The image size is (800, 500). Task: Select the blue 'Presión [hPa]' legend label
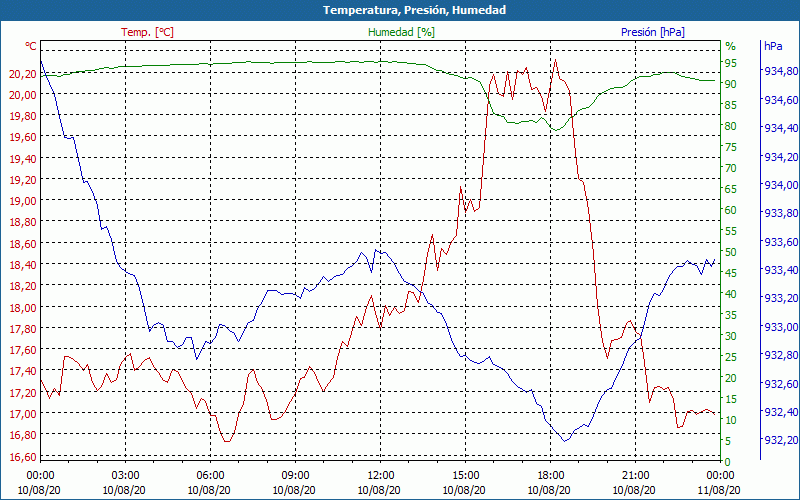click(x=653, y=32)
